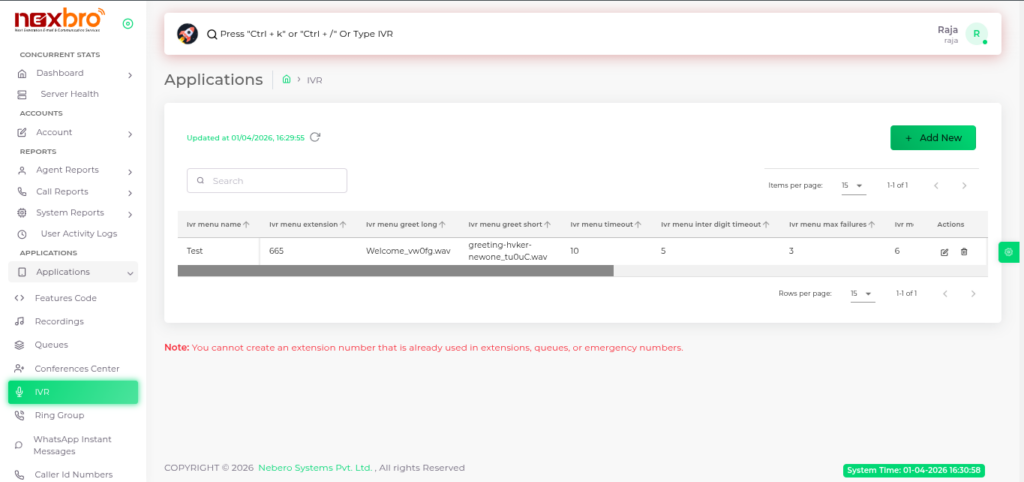Open the Nebero Systems Pvt. Ltd. link
Image resolution: width=1024 pixels, height=482 pixels.
315,468
